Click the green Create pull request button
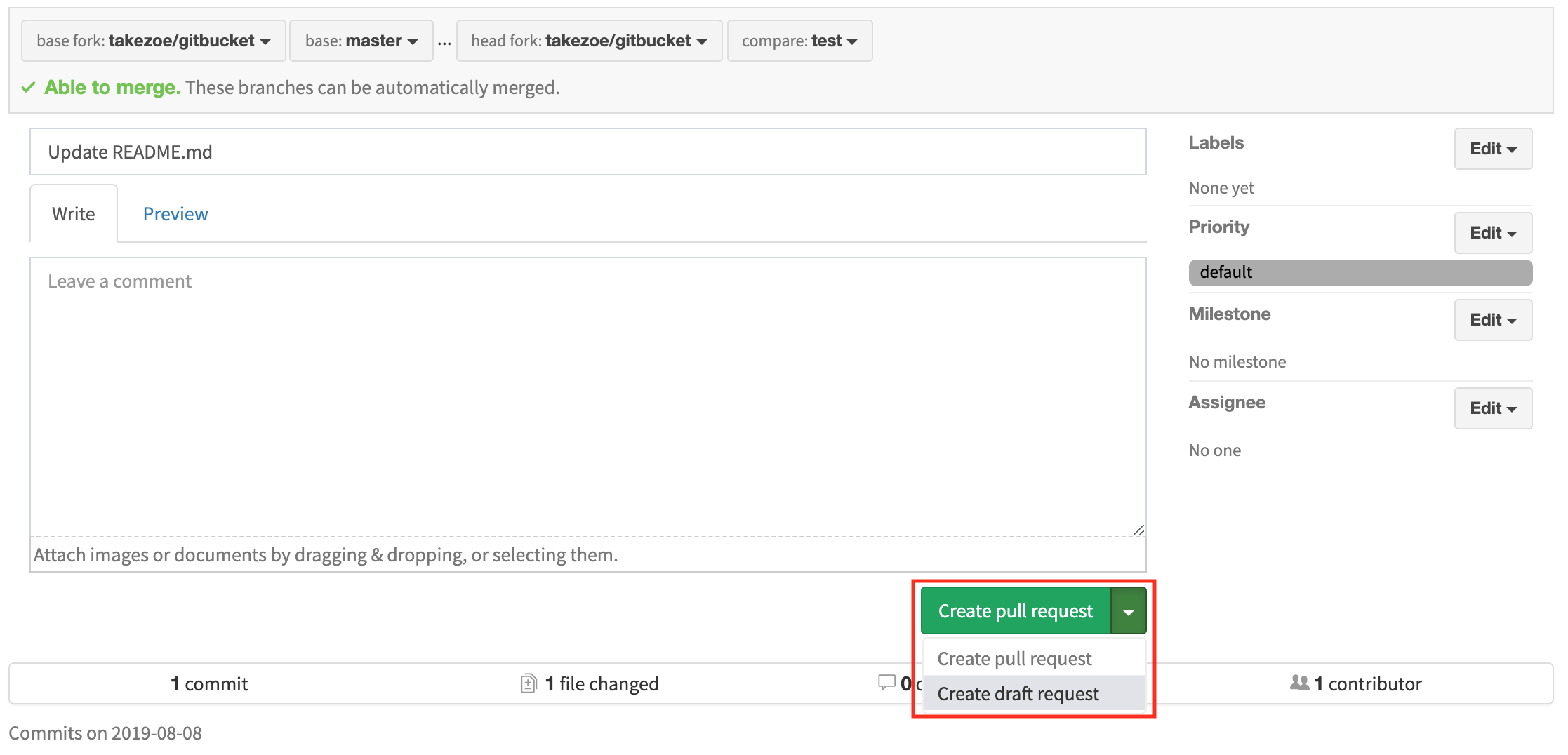 (x=1016, y=610)
